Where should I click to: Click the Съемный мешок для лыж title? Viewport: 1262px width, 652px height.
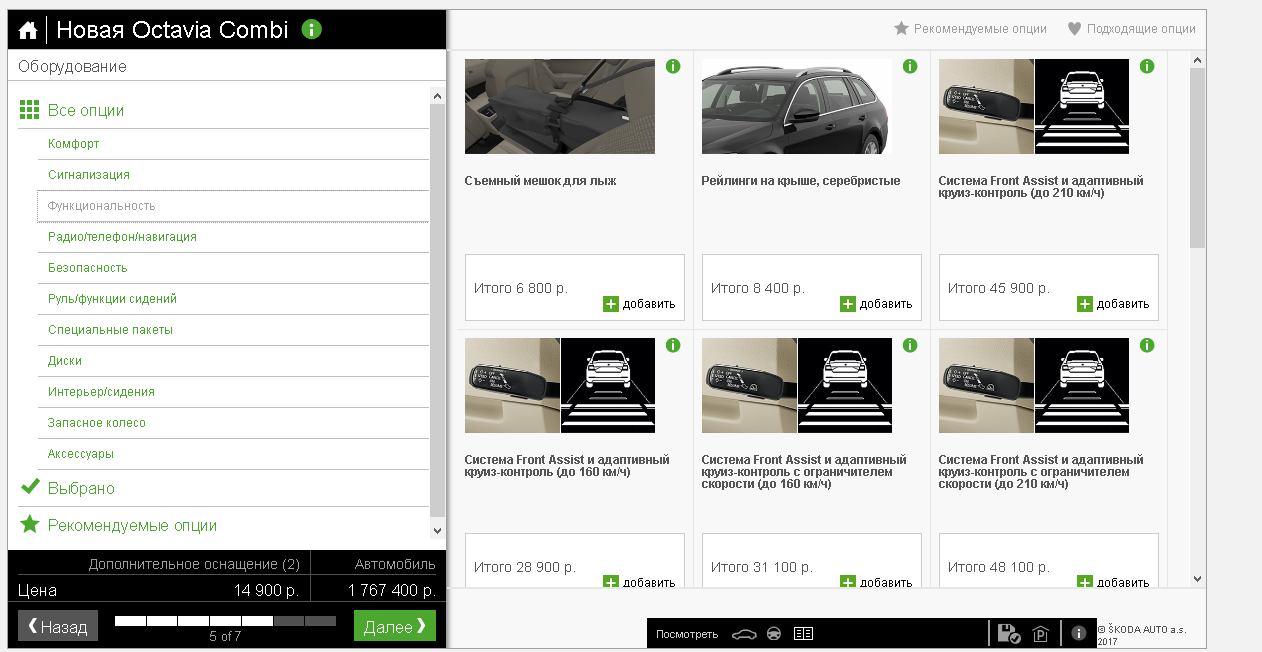(x=540, y=181)
